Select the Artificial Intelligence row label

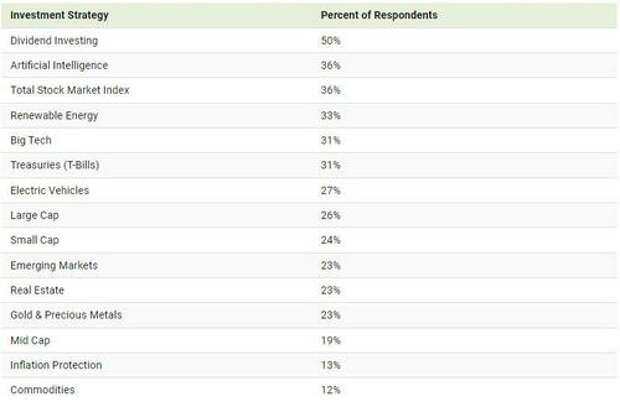point(59,66)
